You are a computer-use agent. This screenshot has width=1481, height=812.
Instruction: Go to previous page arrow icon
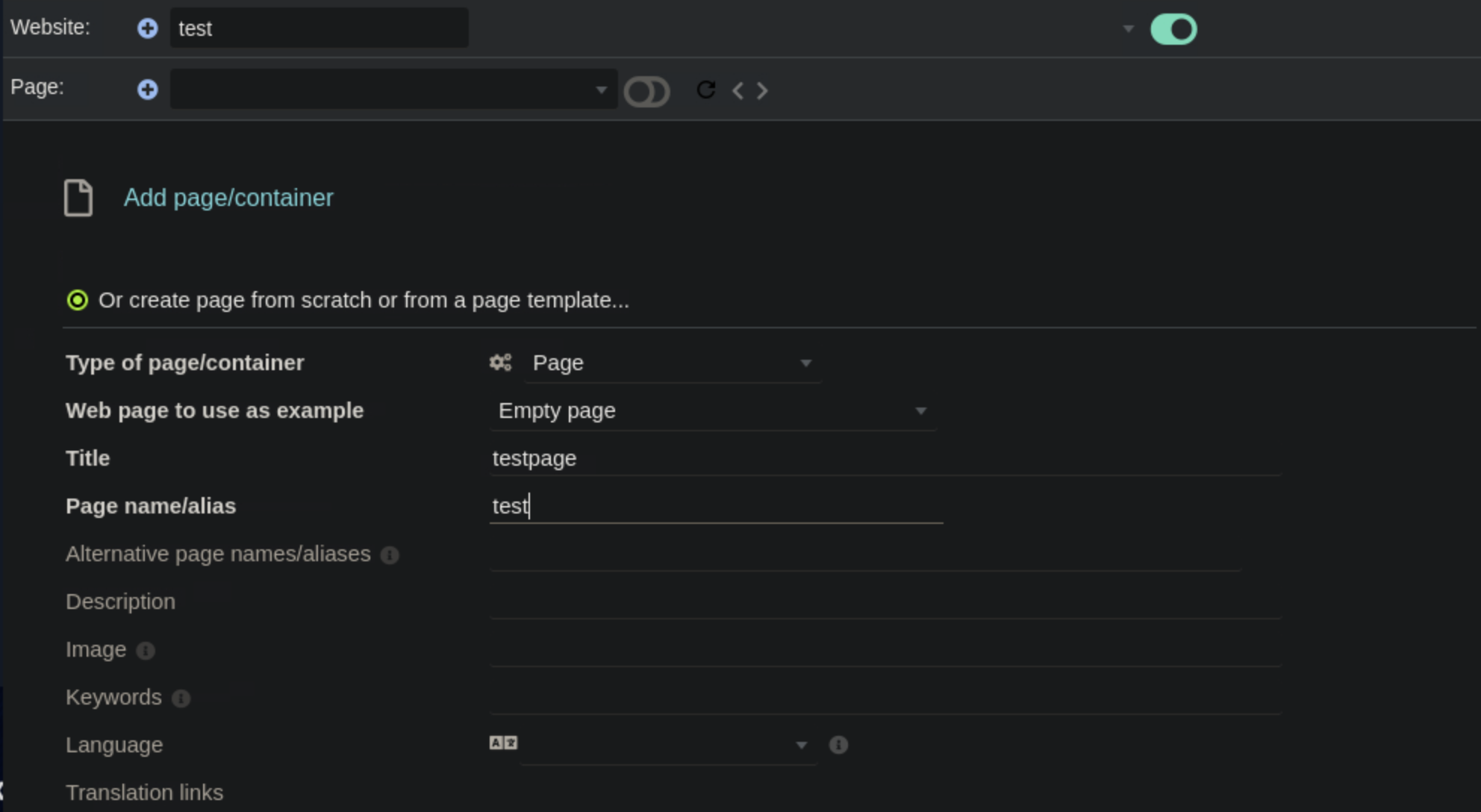pyautogui.click(x=738, y=91)
